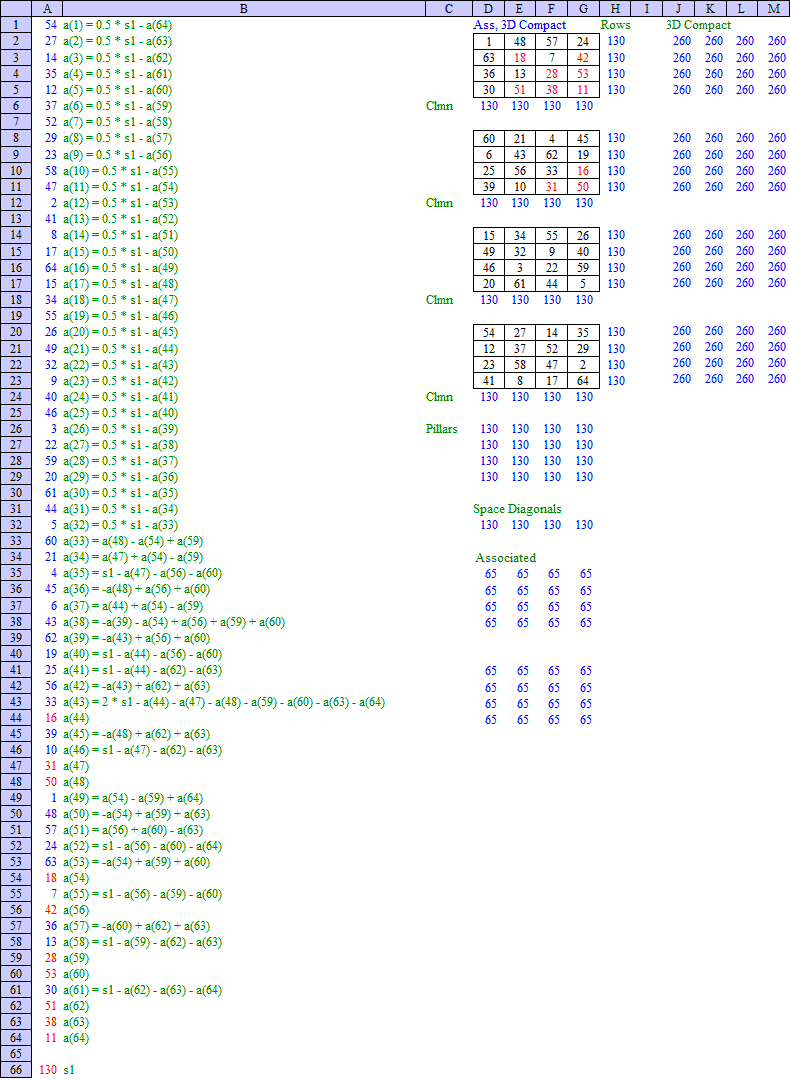
Task: Click the red value 50 beside a(48)
Action: [x=51, y=782]
